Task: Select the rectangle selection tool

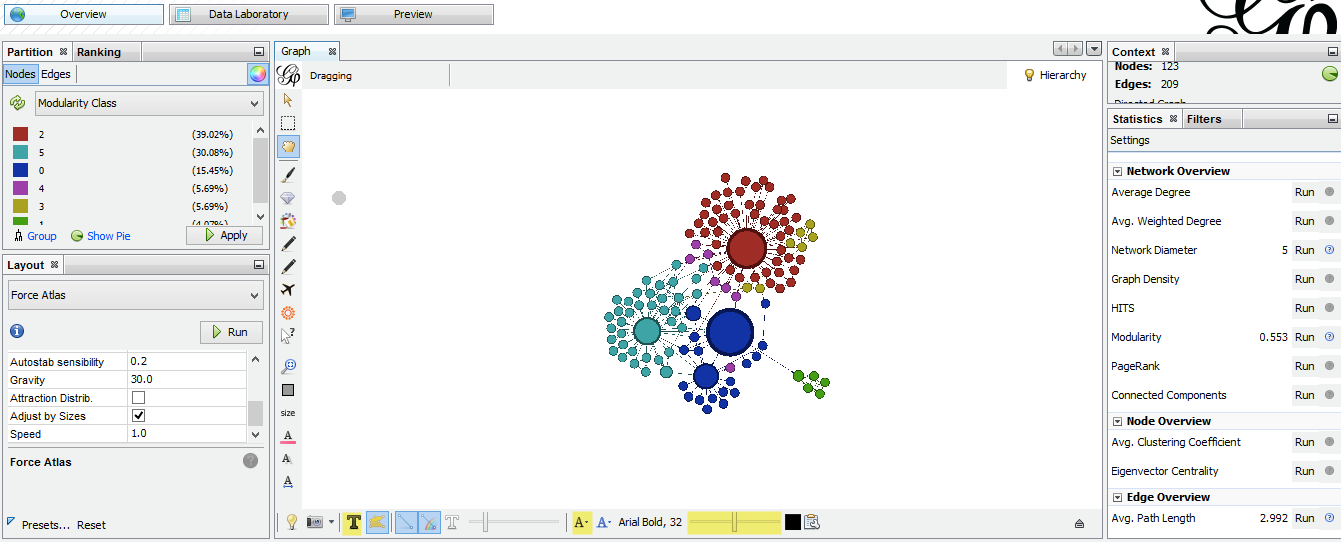Action: click(x=288, y=123)
